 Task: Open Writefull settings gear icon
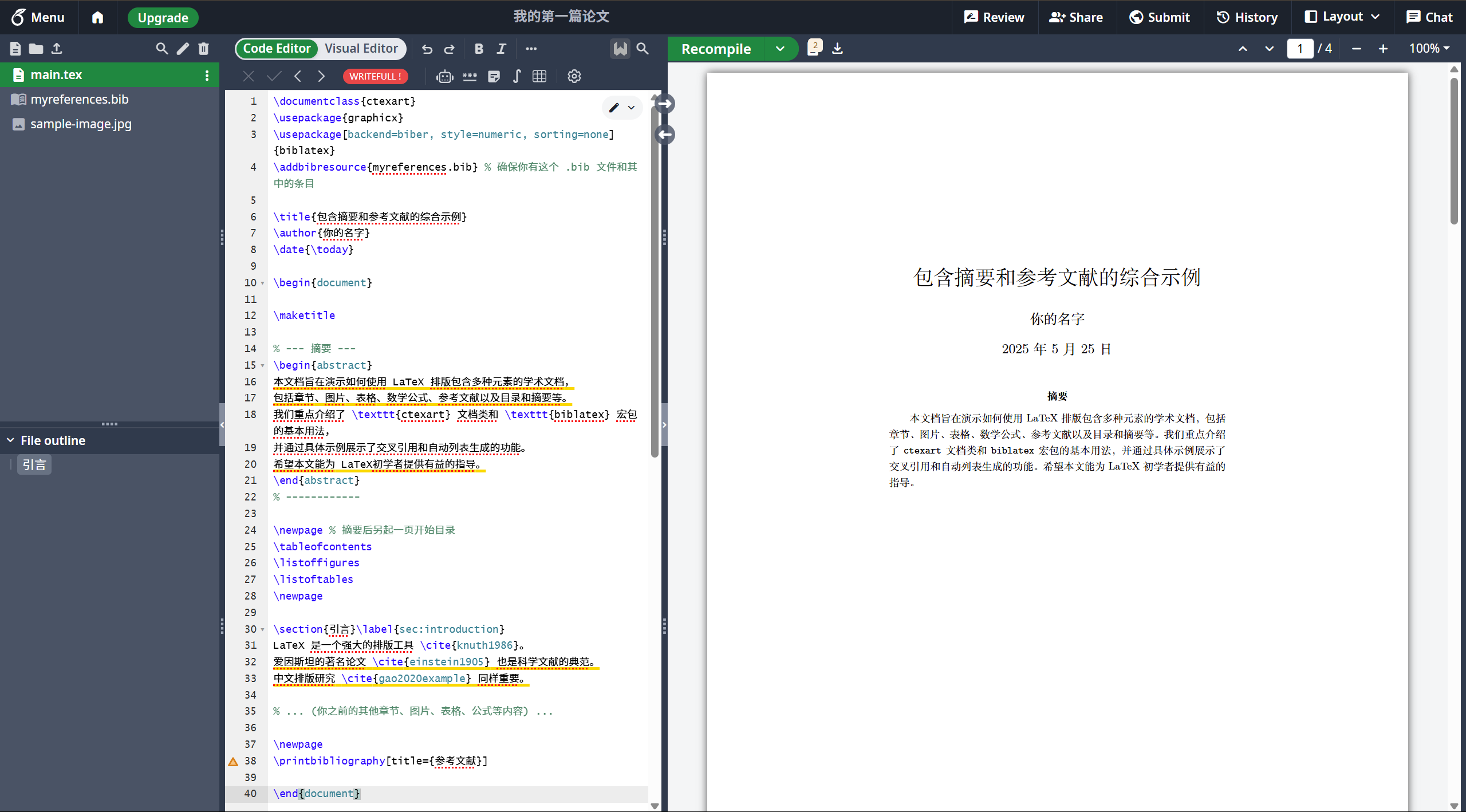(x=574, y=76)
